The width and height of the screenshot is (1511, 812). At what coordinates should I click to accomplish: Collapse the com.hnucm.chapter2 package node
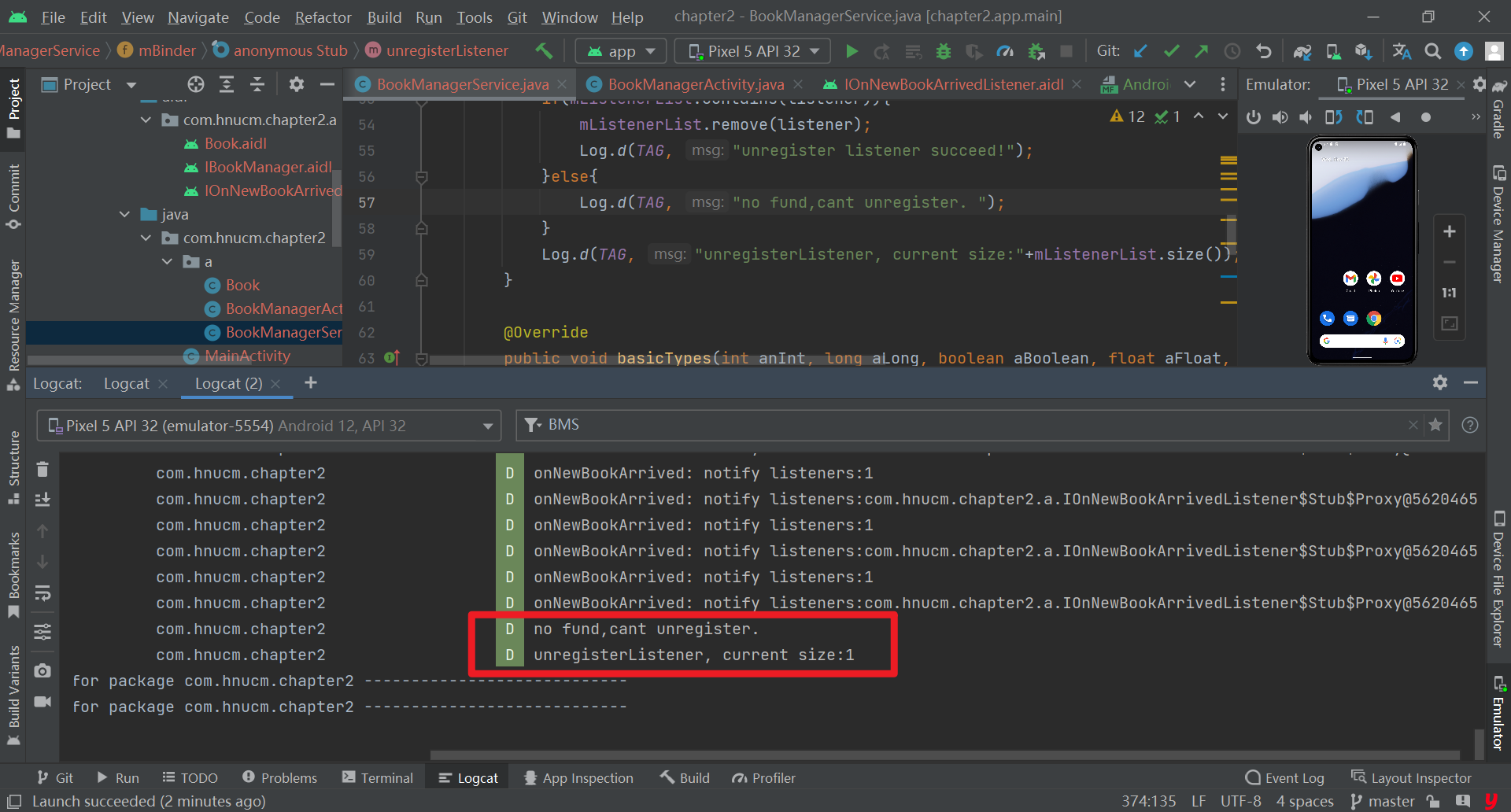pos(146,238)
